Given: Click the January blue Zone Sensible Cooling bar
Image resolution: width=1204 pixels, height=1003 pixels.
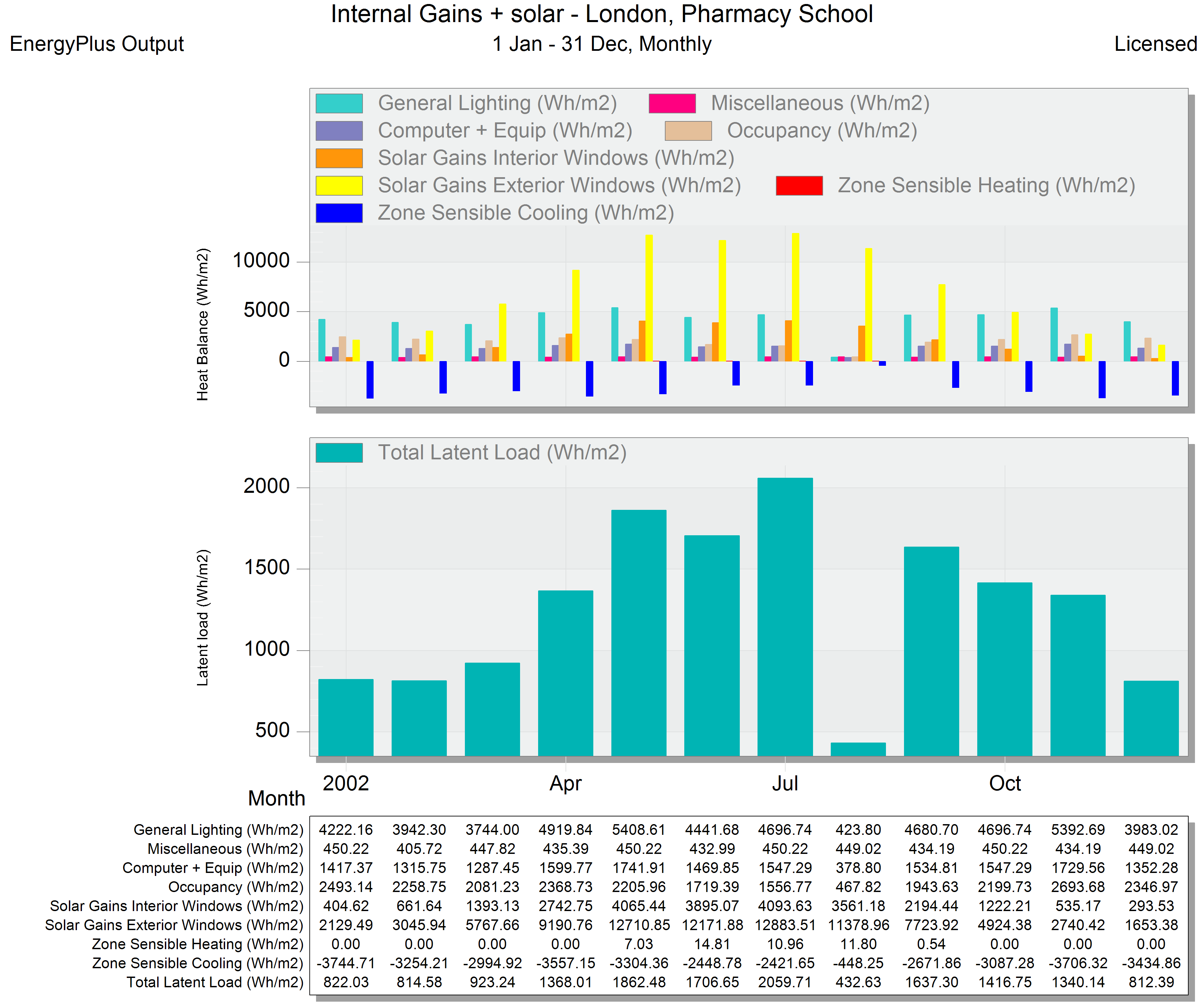Looking at the screenshot, I should 370,379.
